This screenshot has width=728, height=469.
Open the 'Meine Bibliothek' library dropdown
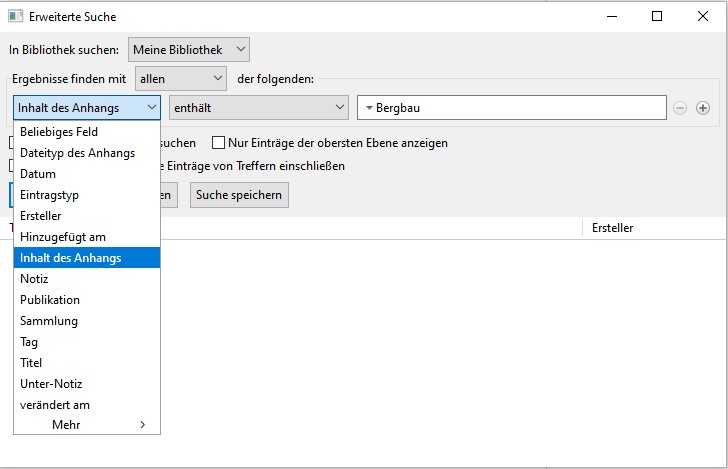(x=189, y=49)
